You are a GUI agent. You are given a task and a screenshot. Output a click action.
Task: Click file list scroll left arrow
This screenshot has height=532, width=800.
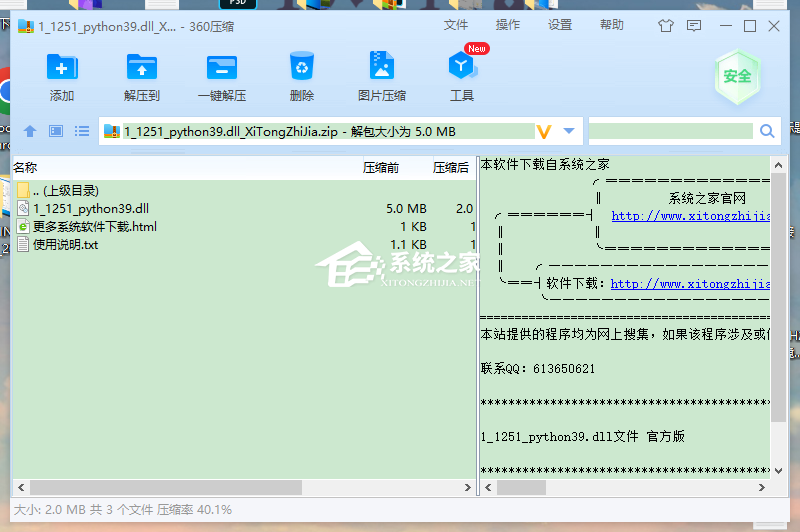tap(21, 488)
